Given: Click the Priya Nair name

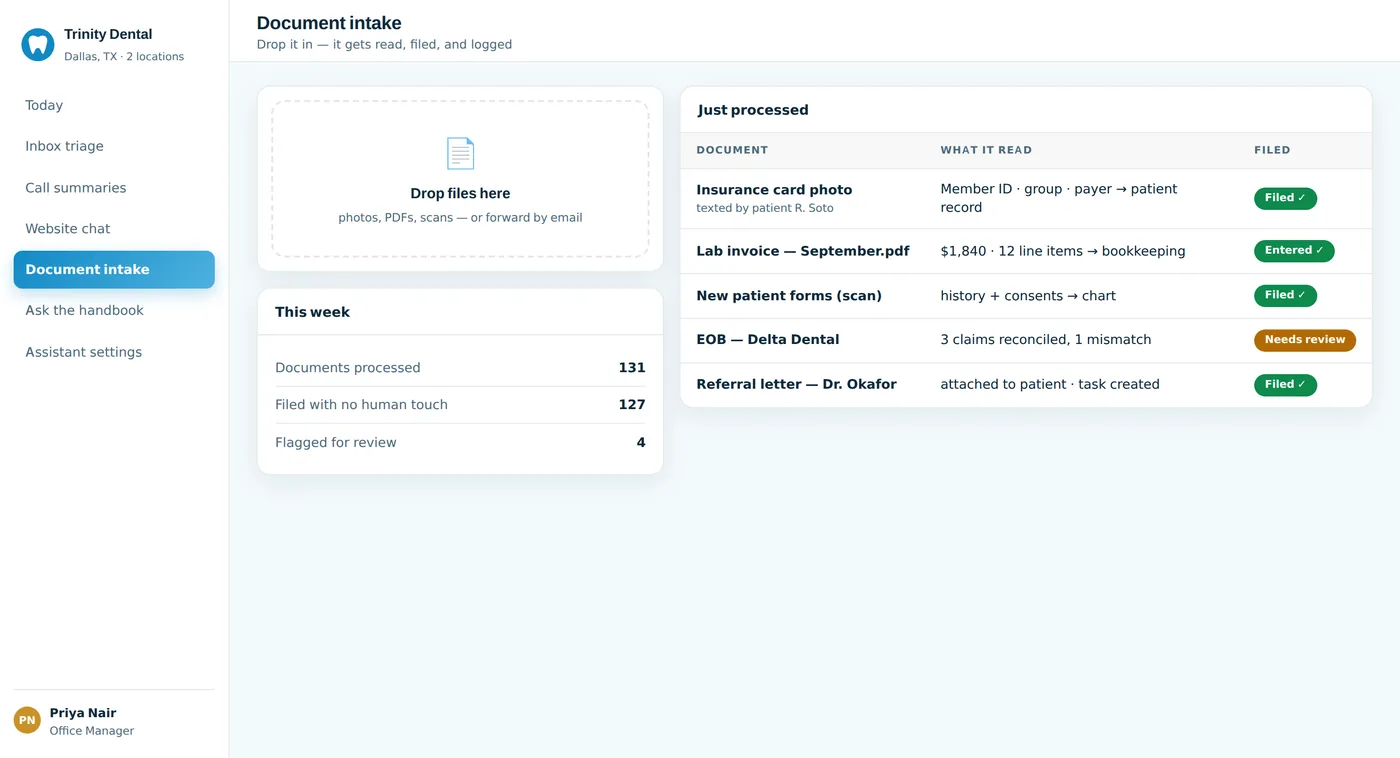Looking at the screenshot, I should (83, 713).
